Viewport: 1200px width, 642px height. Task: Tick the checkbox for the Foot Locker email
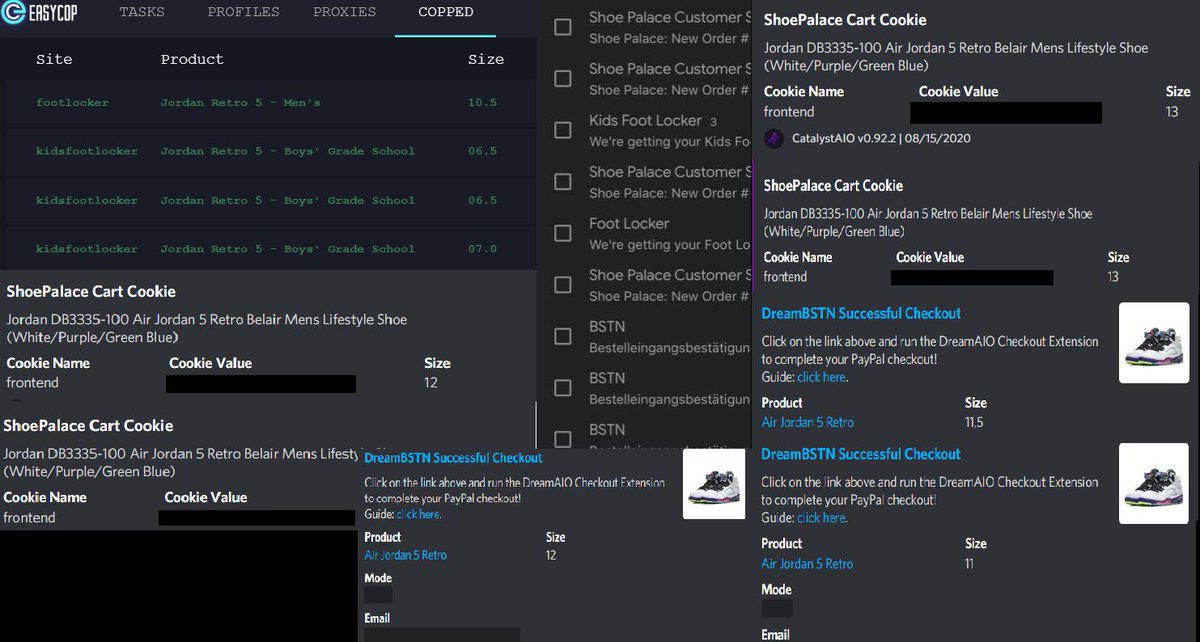pyautogui.click(x=563, y=233)
